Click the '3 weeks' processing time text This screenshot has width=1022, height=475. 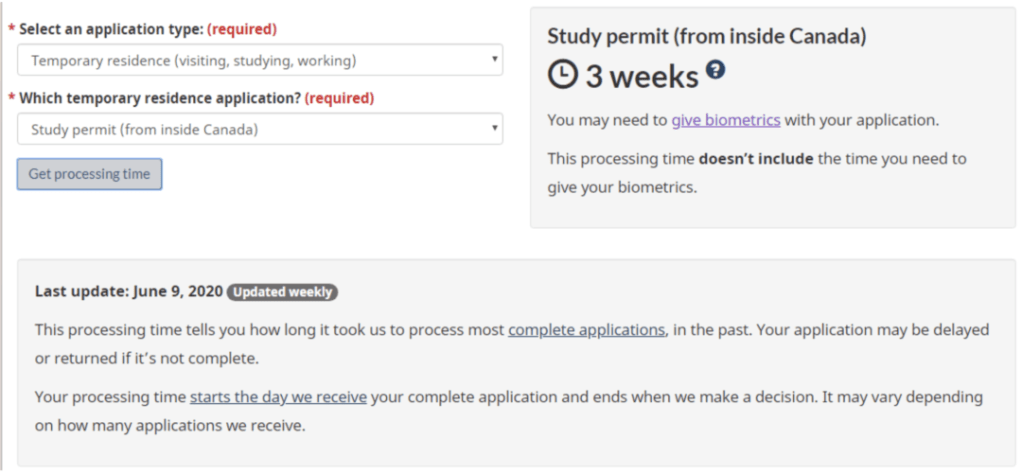click(641, 76)
